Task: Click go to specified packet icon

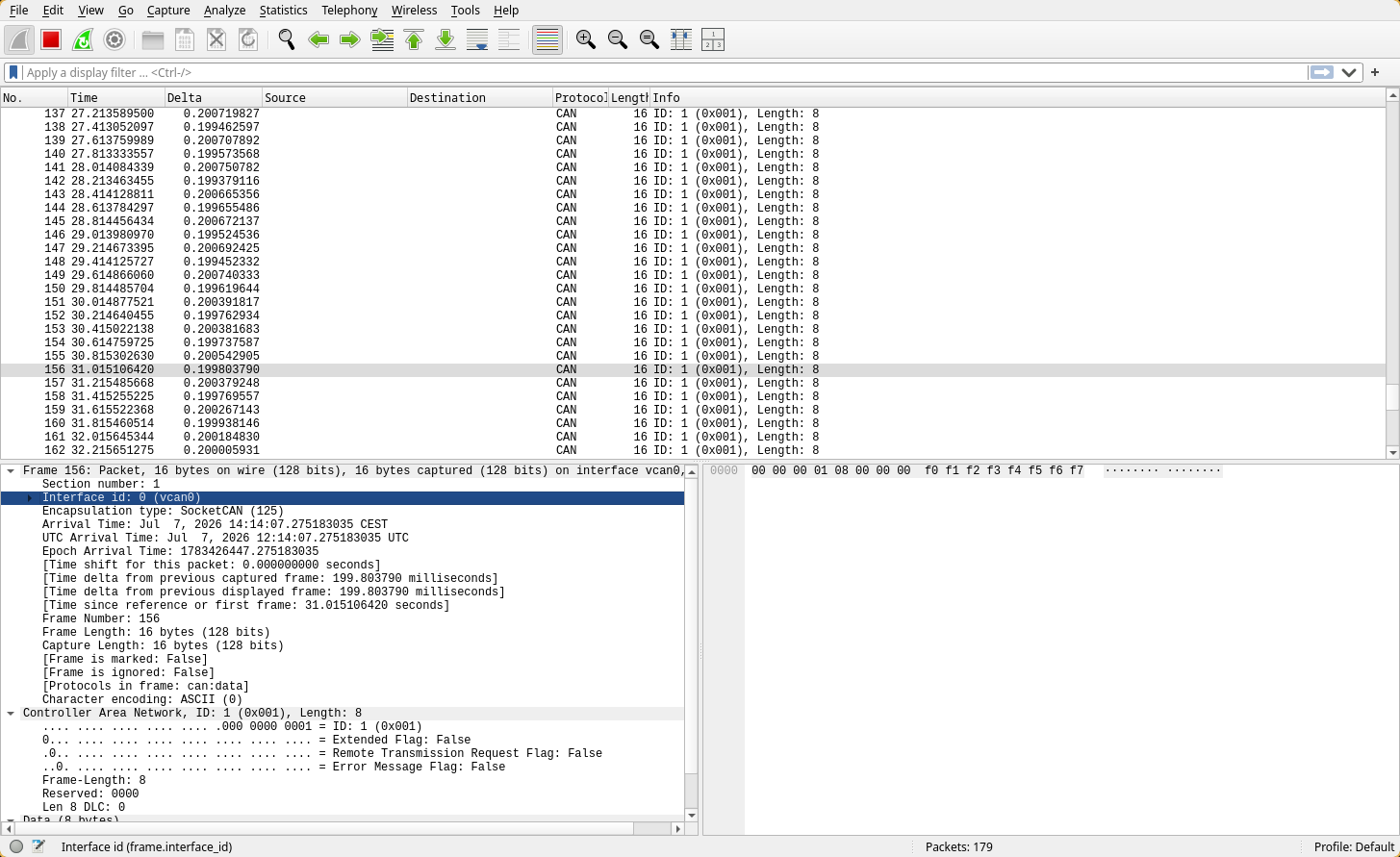Action: (x=382, y=39)
